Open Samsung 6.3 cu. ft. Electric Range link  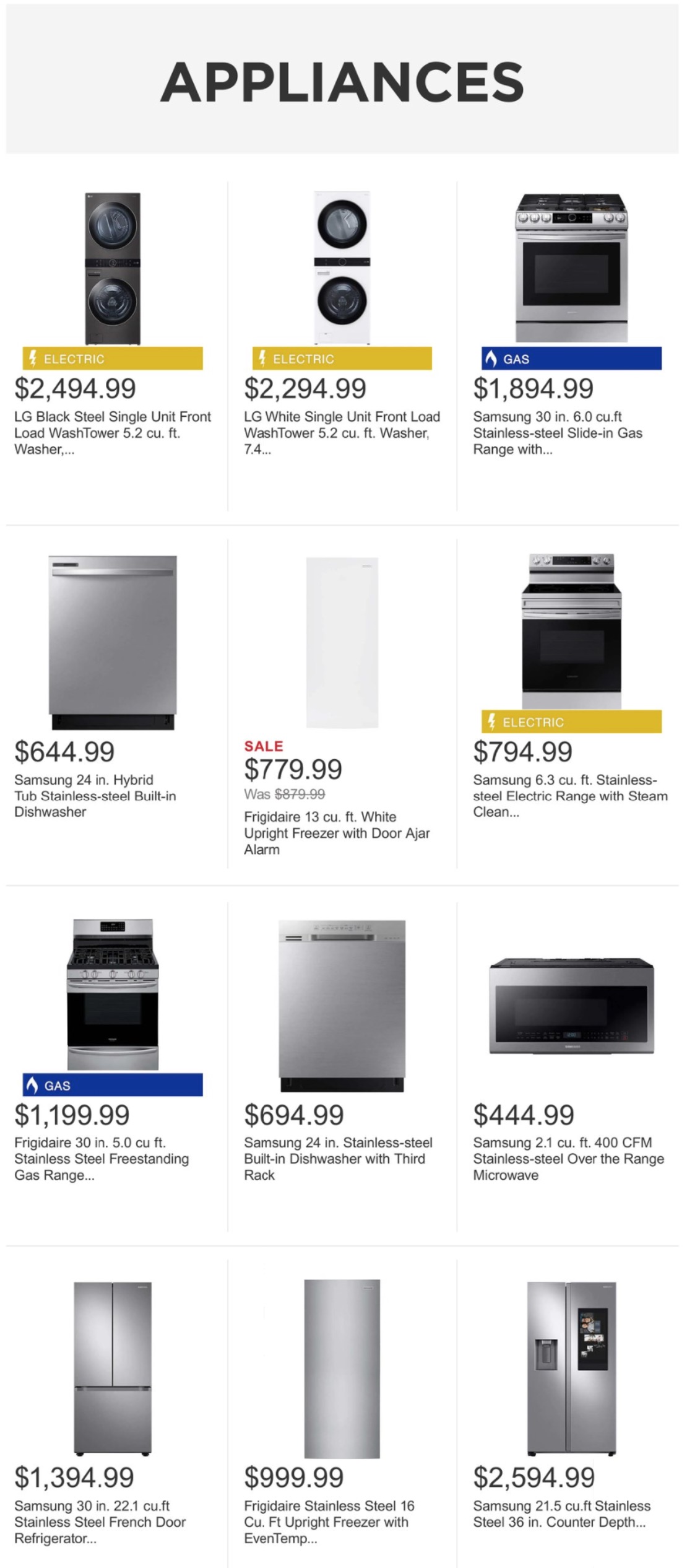tap(570, 796)
